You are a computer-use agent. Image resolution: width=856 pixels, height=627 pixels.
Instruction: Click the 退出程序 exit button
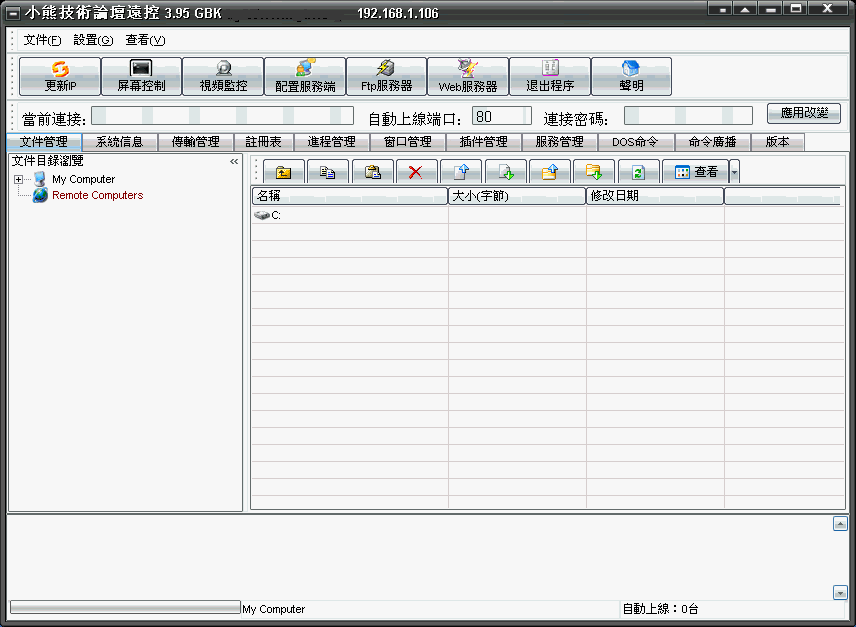(x=549, y=76)
